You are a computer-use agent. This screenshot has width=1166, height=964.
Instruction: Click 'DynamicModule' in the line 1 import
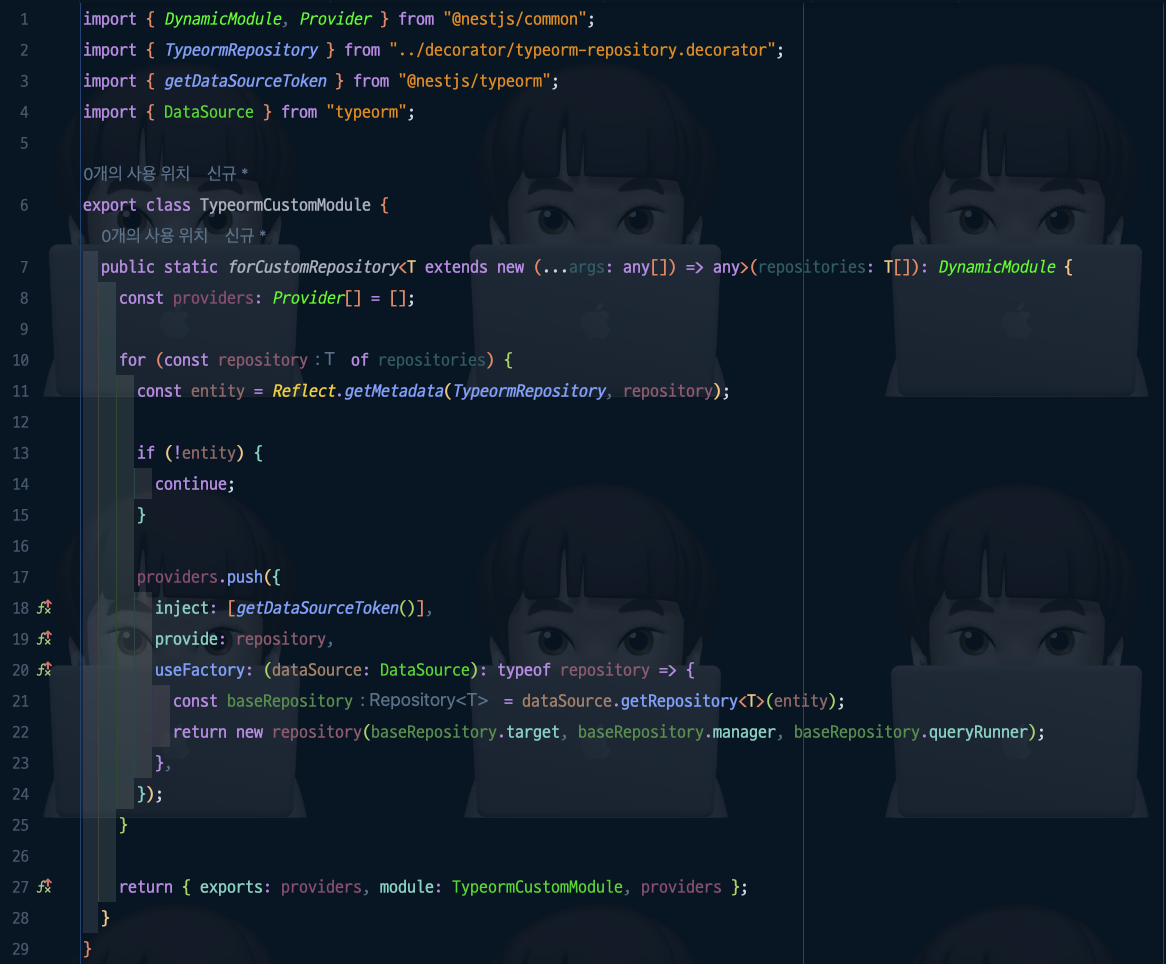coord(223,19)
